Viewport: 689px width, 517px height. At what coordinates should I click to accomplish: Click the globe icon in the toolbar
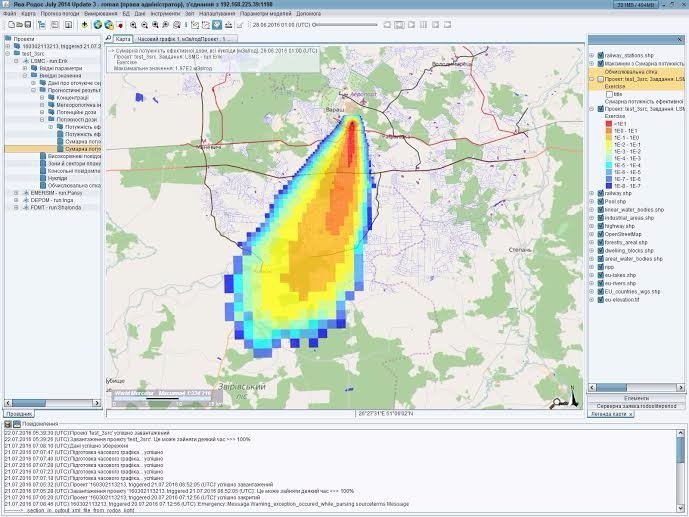pyautogui.click(x=97, y=24)
